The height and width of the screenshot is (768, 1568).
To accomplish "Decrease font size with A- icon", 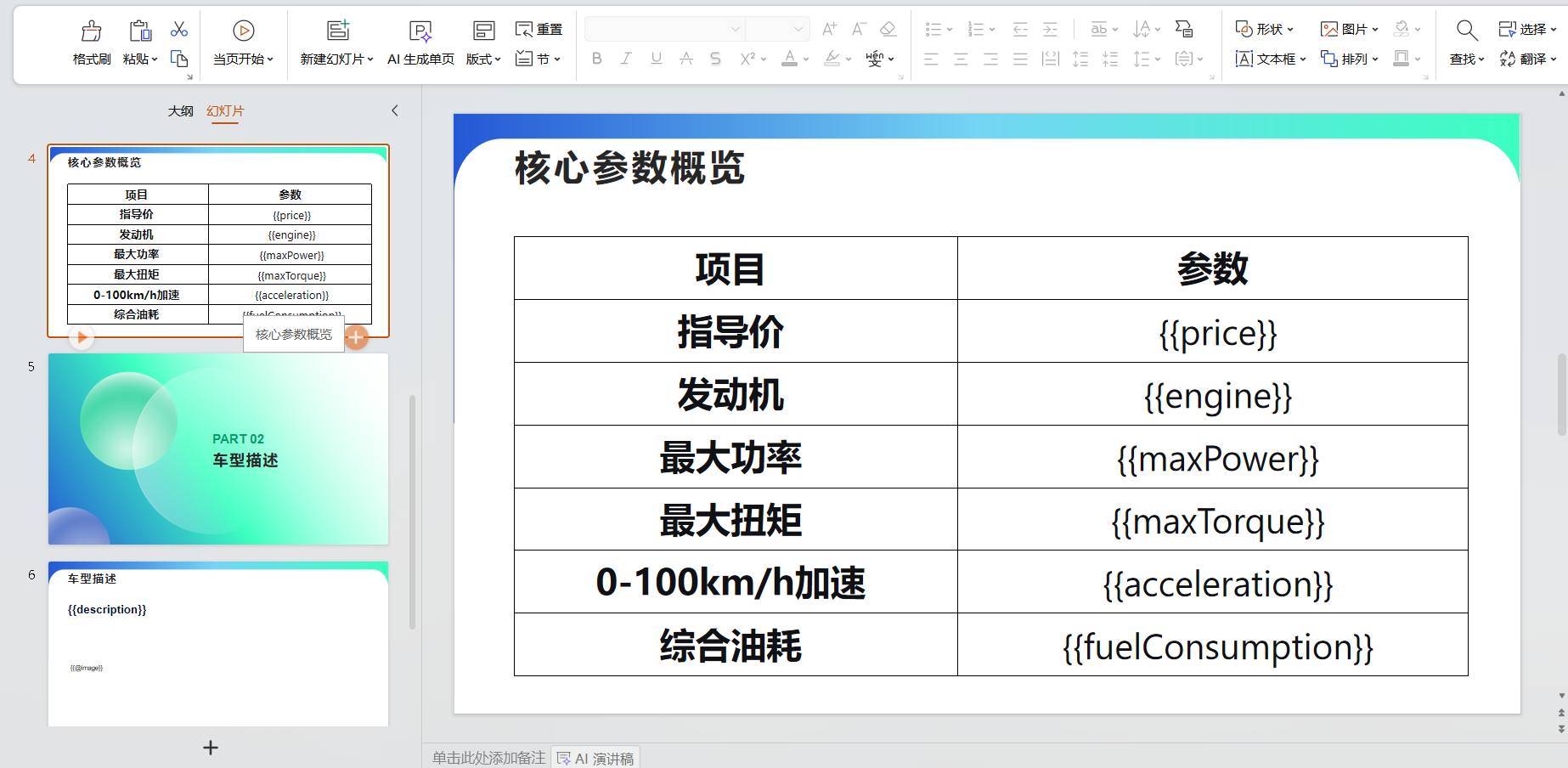I will click(x=859, y=30).
